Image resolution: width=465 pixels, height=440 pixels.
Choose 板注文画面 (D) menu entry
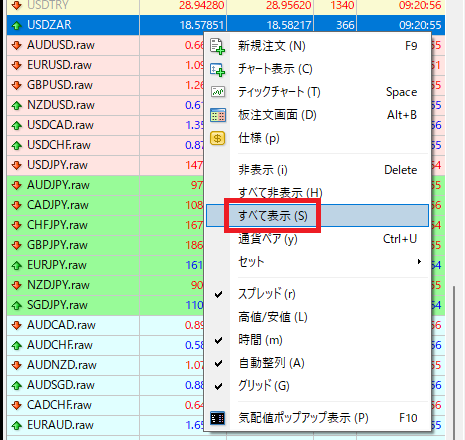[x=317, y=115]
